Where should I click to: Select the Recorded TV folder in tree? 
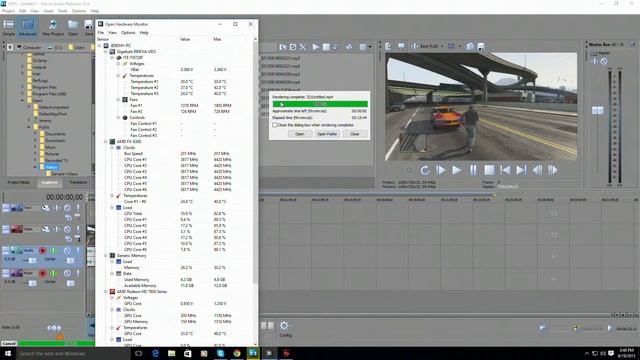click(56, 160)
